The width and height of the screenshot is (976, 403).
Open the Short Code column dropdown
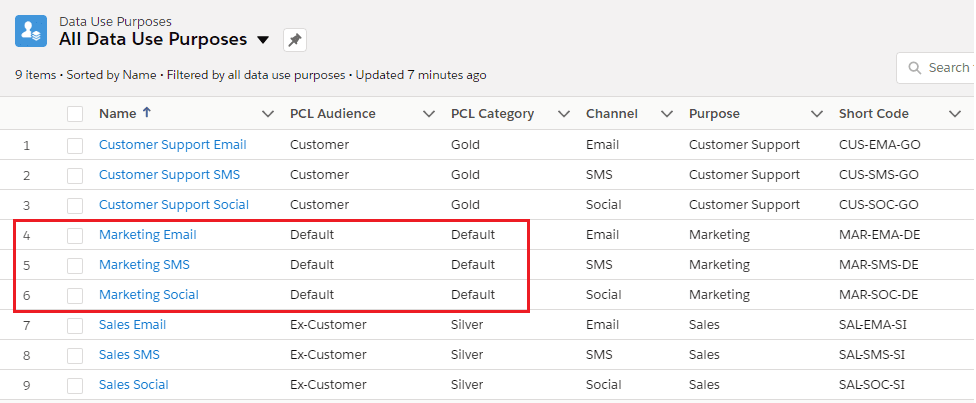pos(954,114)
